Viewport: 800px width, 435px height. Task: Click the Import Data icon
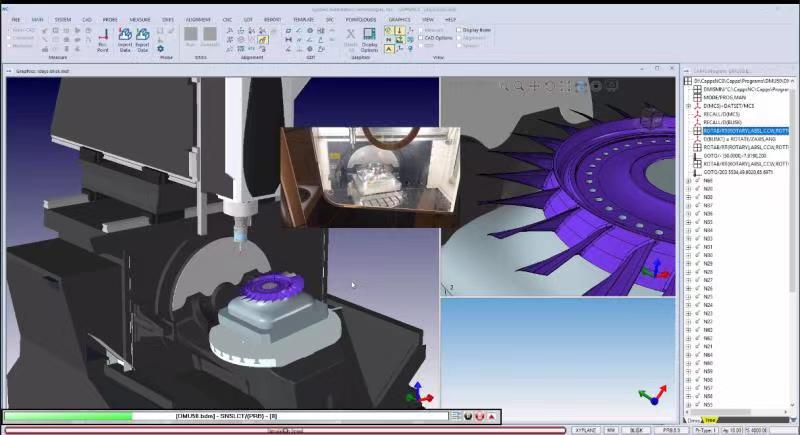(x=126, y=39)
